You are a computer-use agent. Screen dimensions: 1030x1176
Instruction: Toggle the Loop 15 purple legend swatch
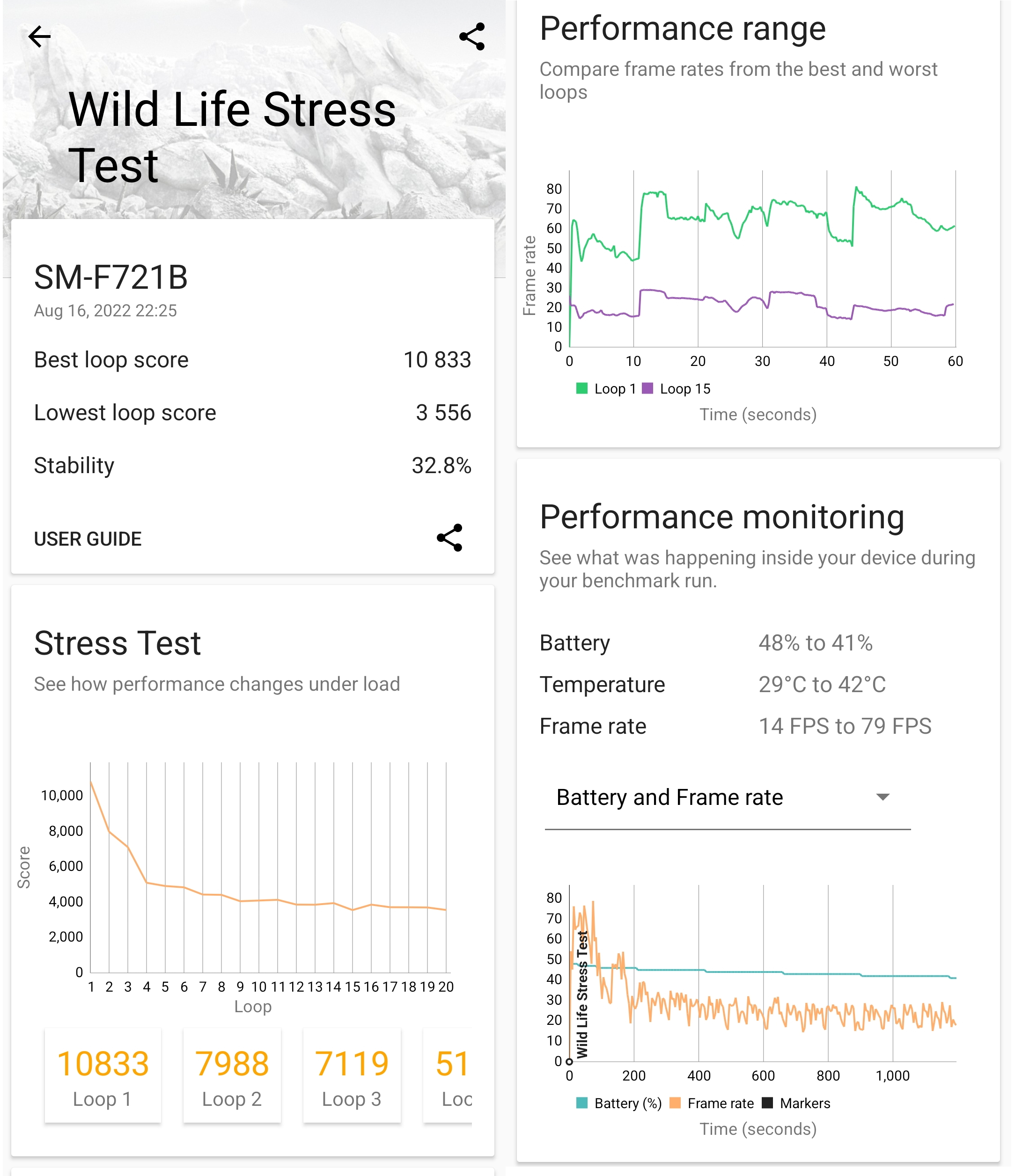(648, 388)
